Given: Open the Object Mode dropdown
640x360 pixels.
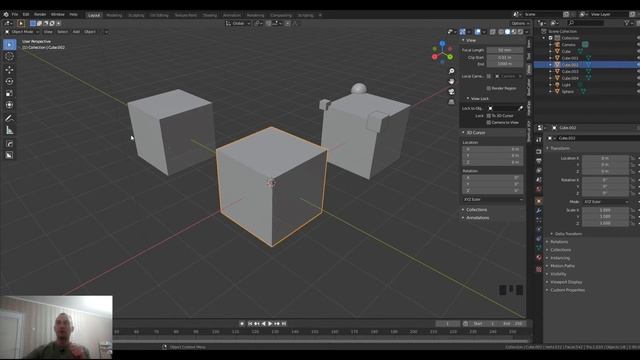Looking at the screenshot, I should pos(22,32).
